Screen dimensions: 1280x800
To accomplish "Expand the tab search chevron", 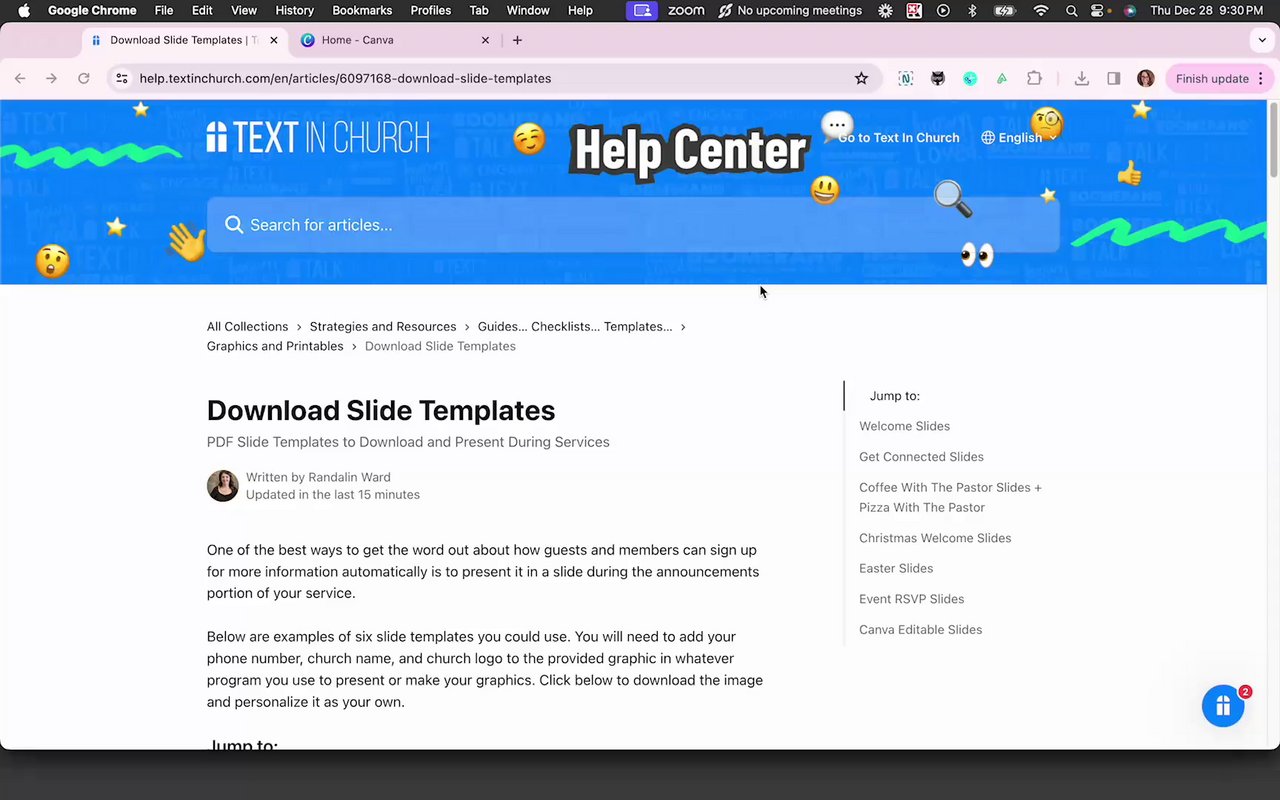I will 1262,40.
